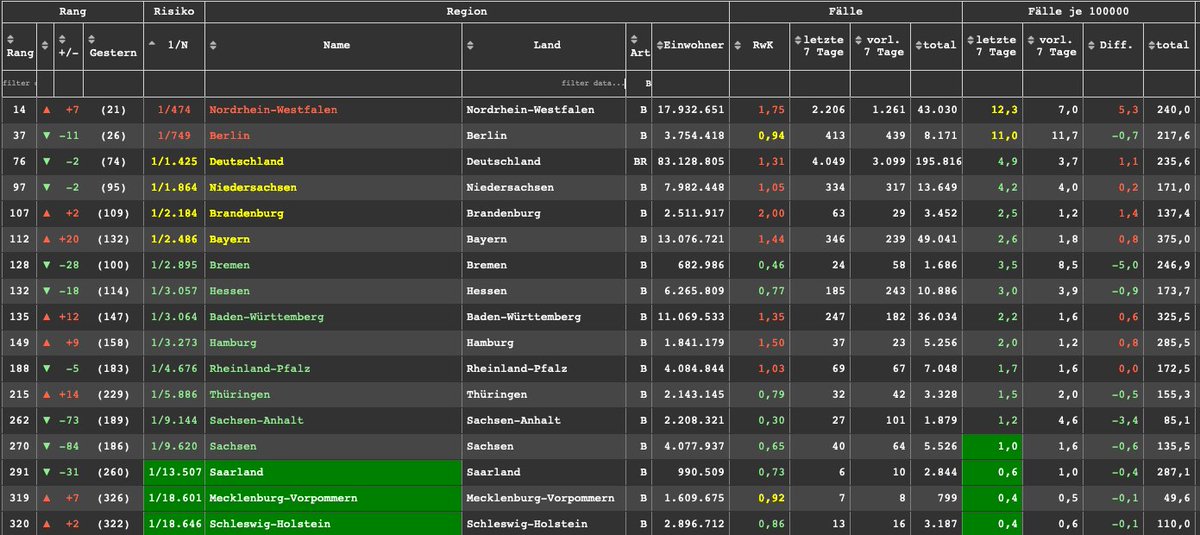
Task: Open the yellow Brandenburg region name
Action: tap(246, 213)
